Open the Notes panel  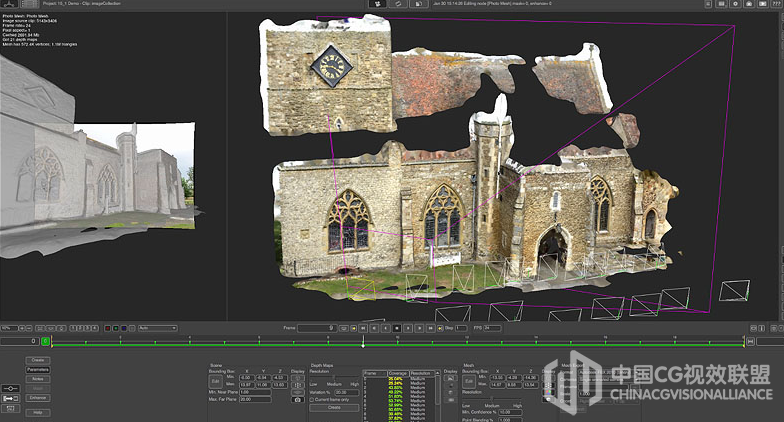point(38,379)
